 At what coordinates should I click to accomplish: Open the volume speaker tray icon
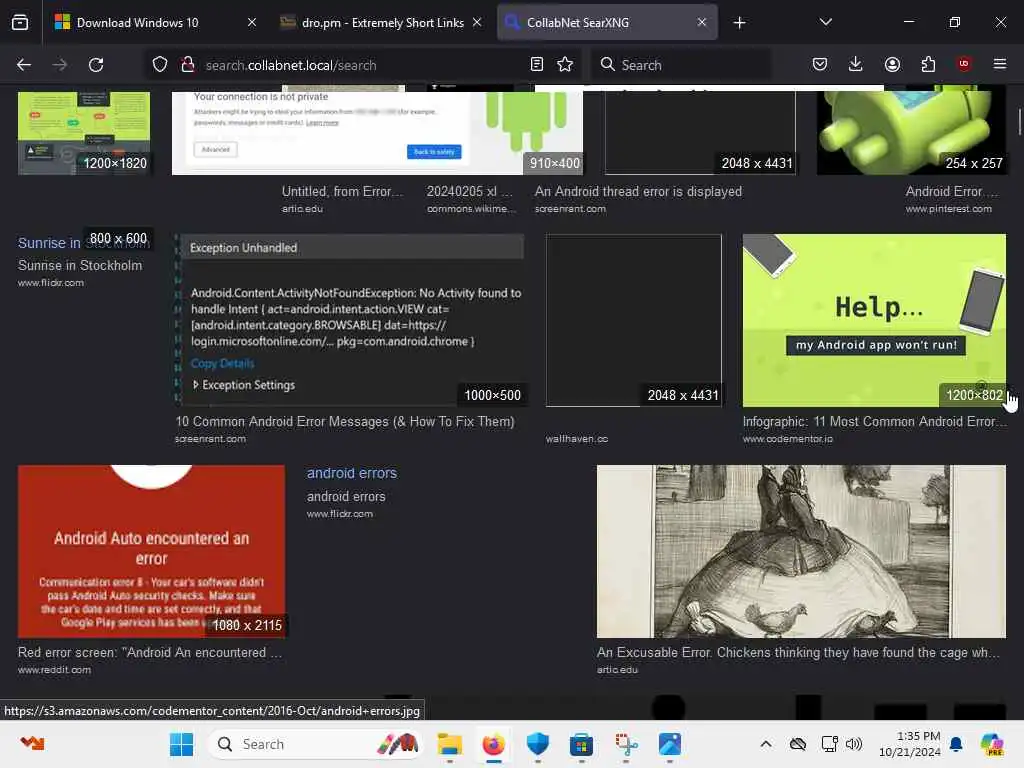click(854, 744)
